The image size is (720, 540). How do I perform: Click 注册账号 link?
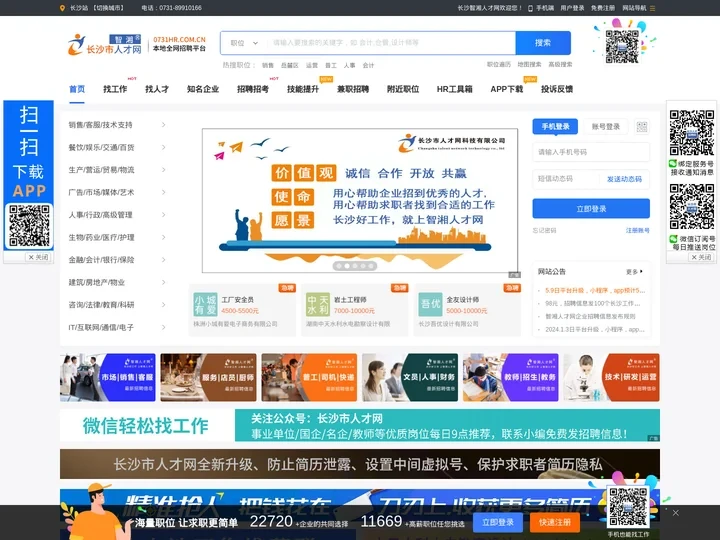(x=637, y=231)
